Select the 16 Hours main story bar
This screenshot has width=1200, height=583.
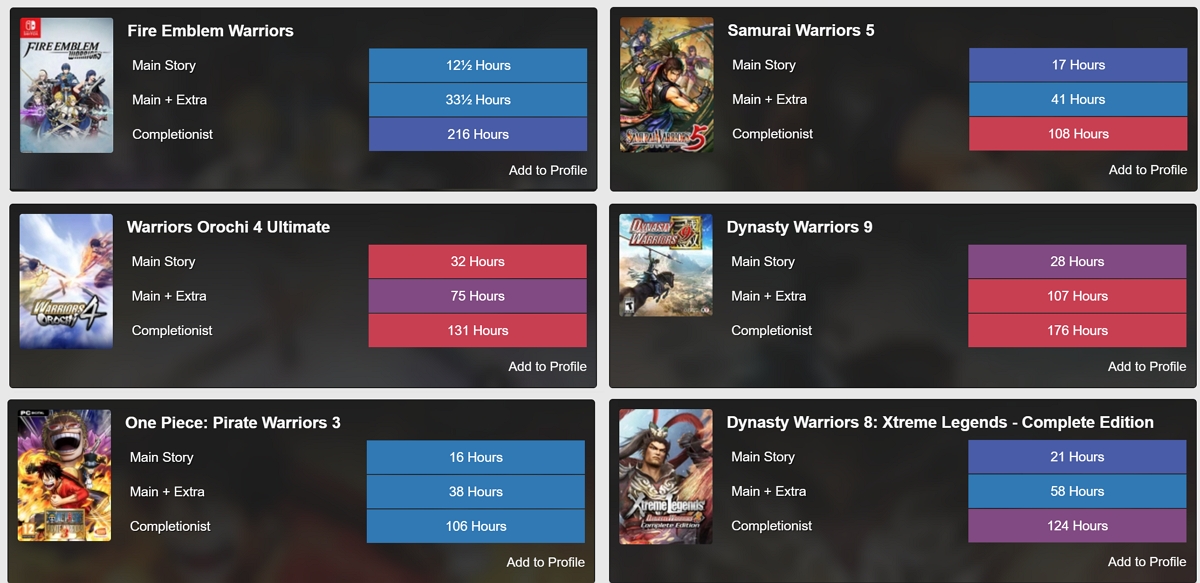[x=476, y=457]
